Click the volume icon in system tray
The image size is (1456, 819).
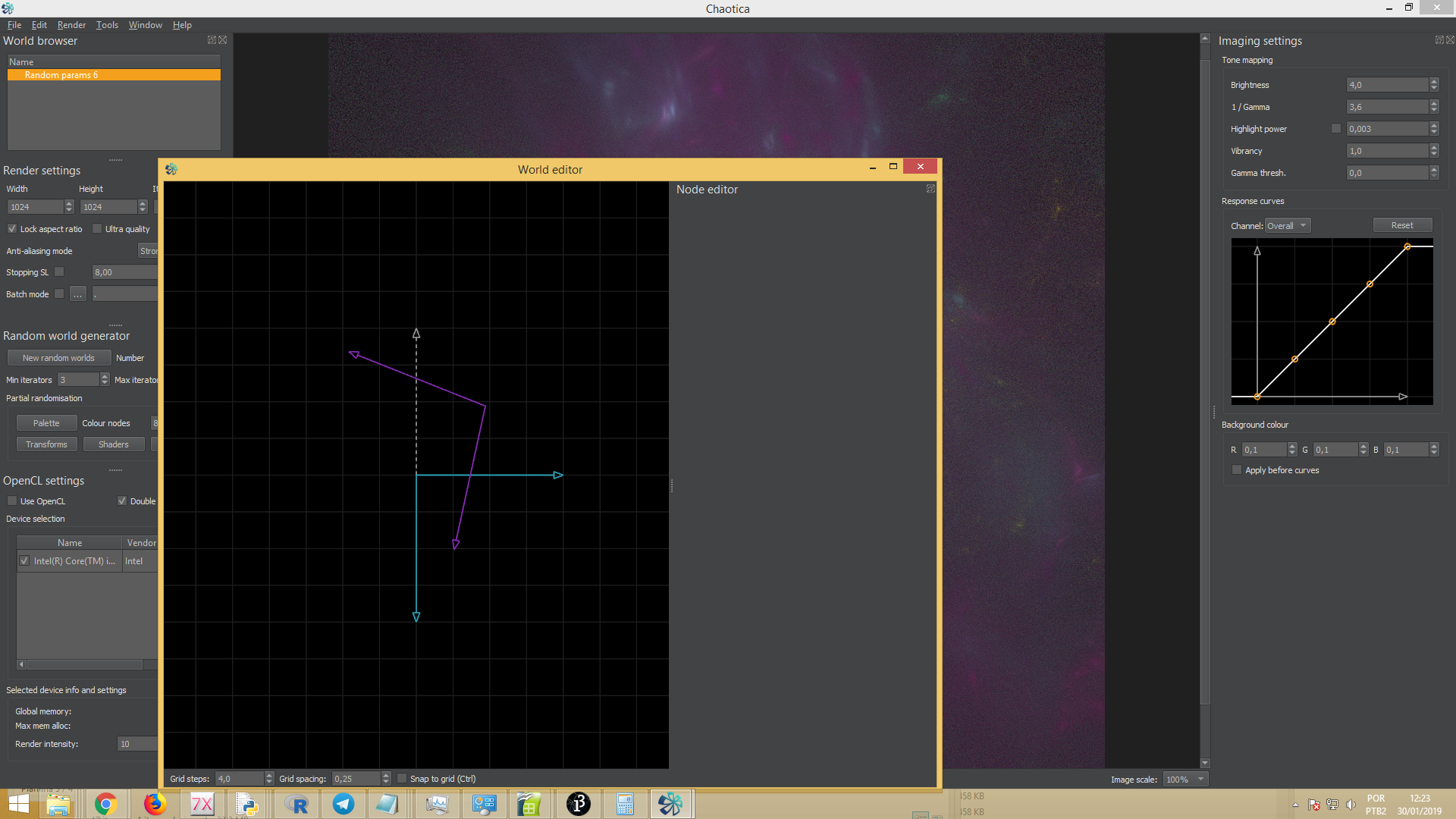click(x=1351, y=805)
